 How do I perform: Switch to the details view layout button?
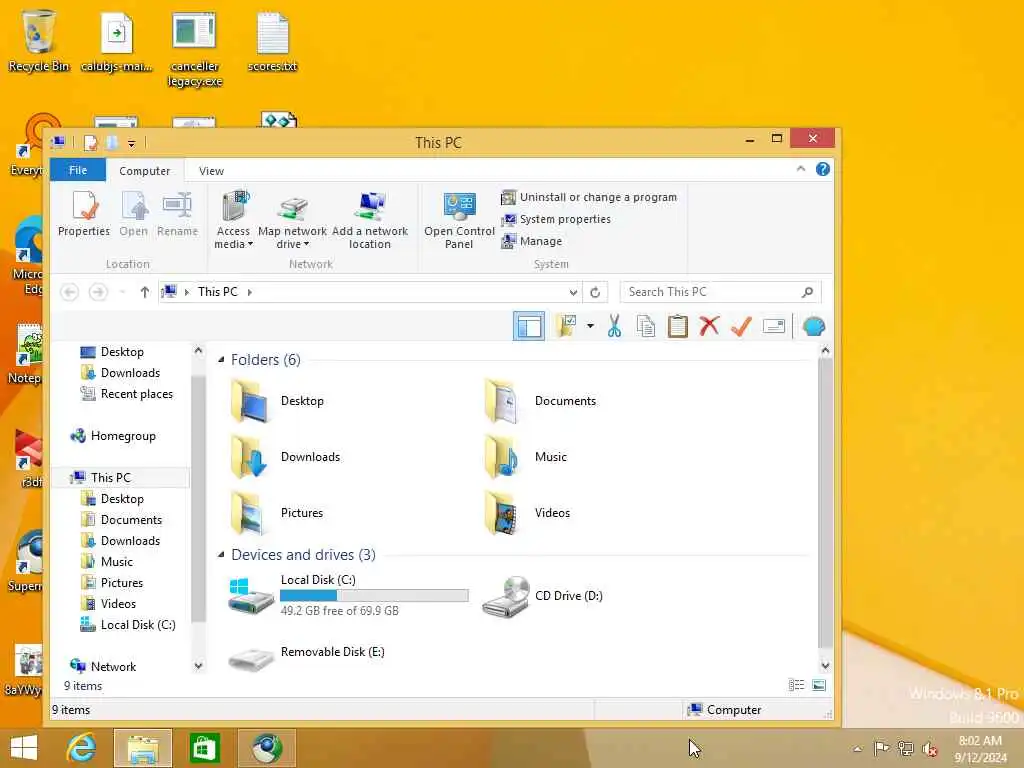click(796, 685)
